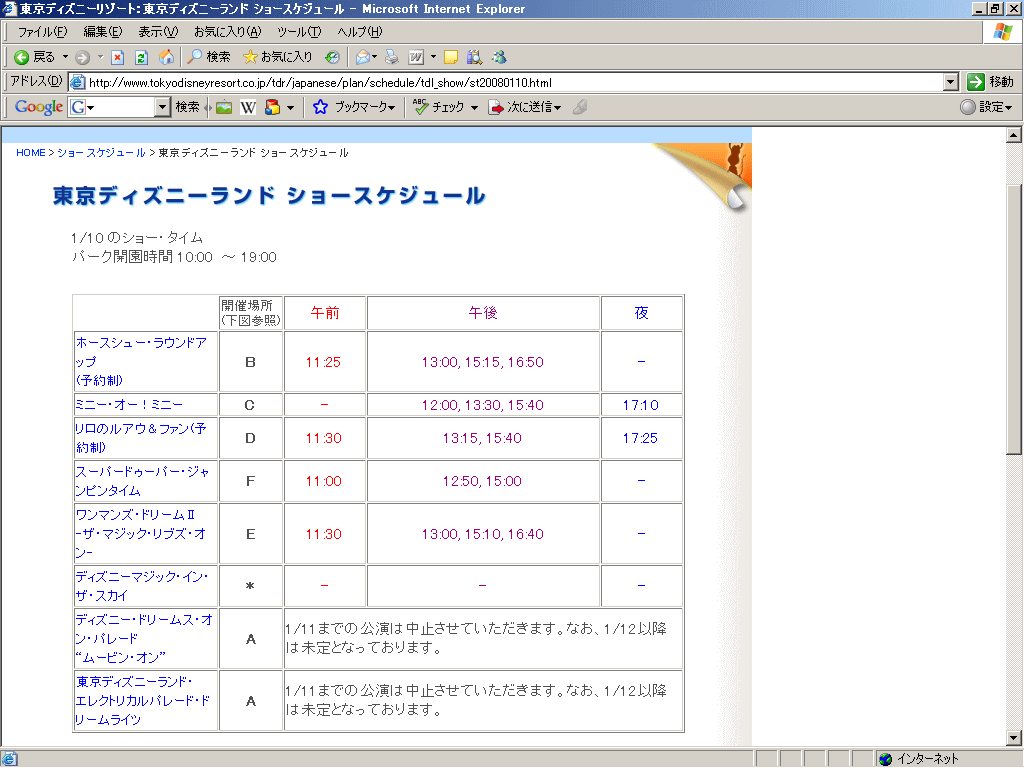Click the Back (戻る) button

35,57
